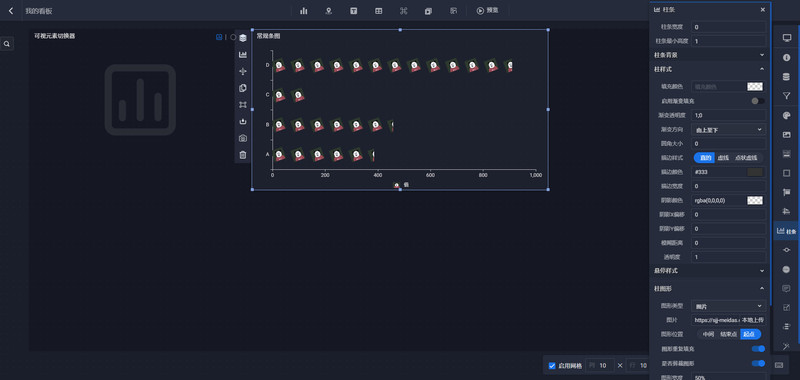Open the color palette icon in sidebar
The width and height of the screenshot is (800, 380).
coord(786,115)
